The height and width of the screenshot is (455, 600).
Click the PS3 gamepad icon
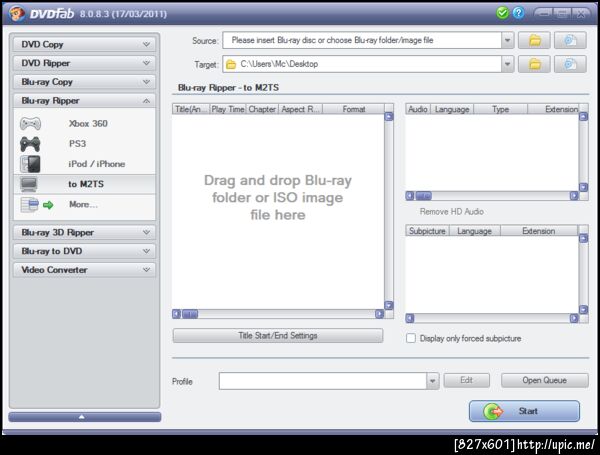tap(30, 144)
